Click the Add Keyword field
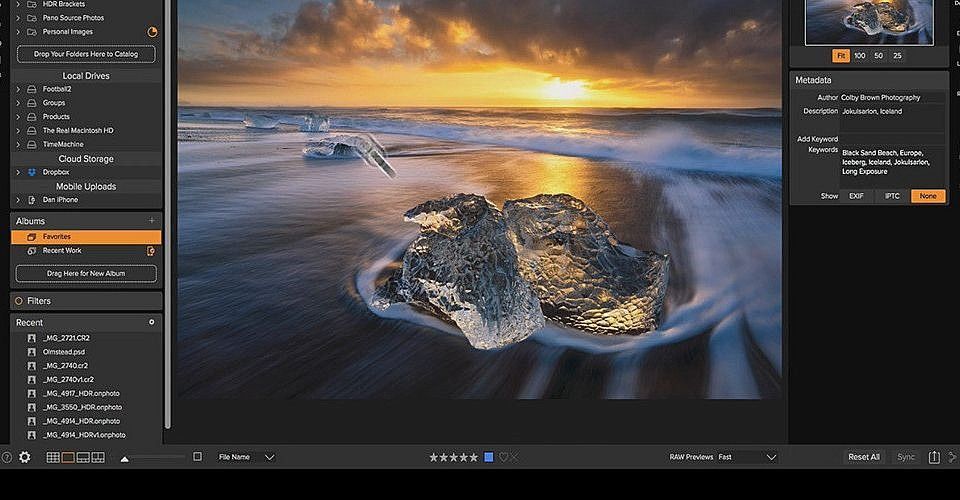 click(x=893, y=140)
